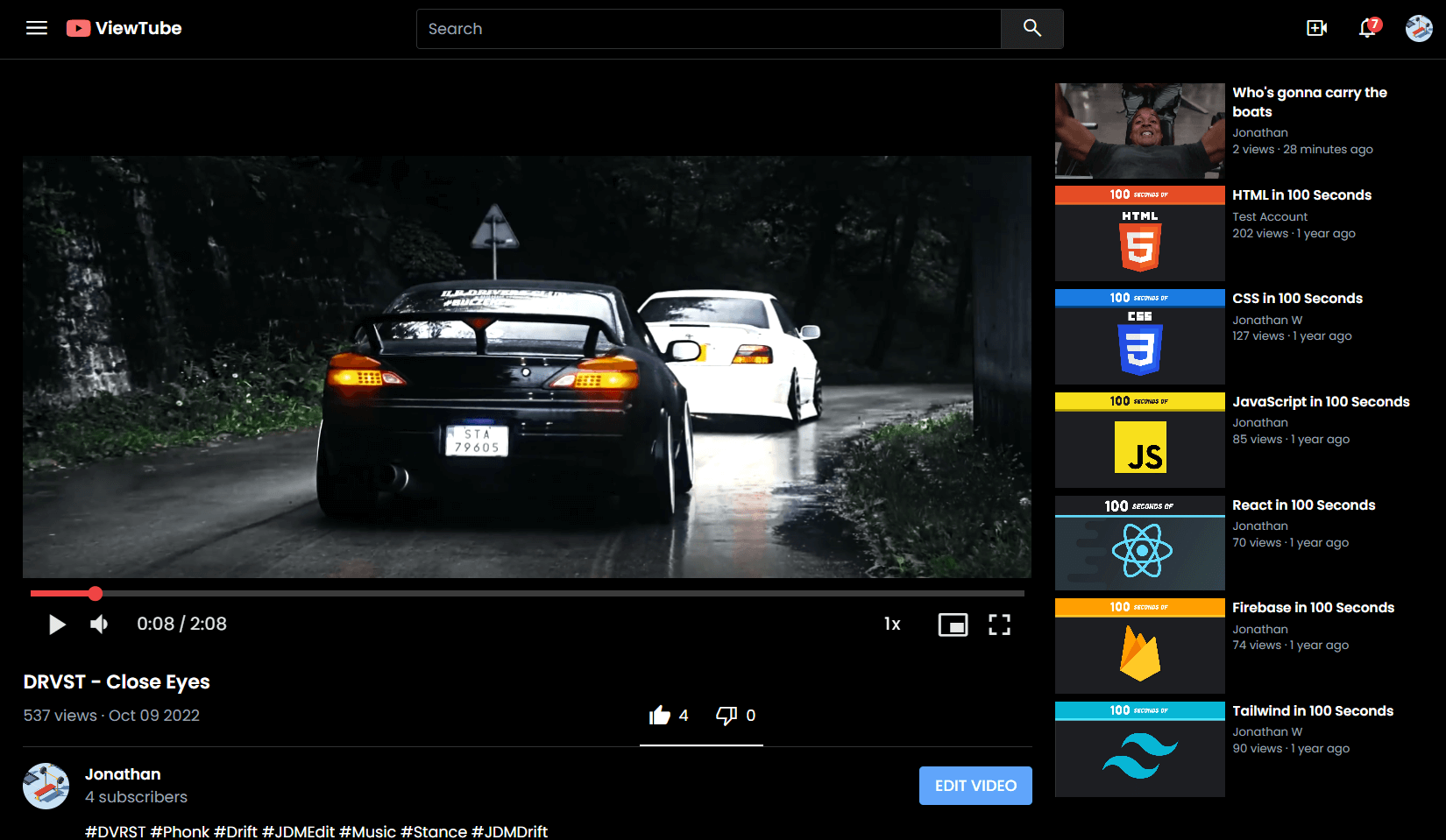The image size is (1446, 840).
Task: Open the CSS in 100 Seconds thumbnail
Action: pyautogui.click(x=1140, y=336)
